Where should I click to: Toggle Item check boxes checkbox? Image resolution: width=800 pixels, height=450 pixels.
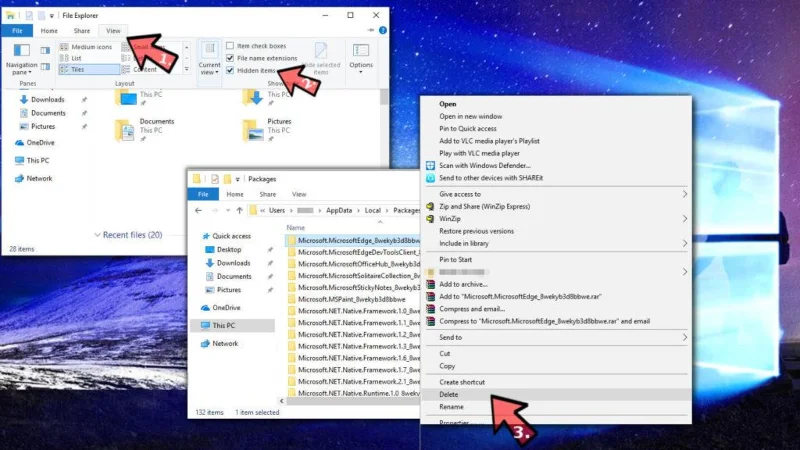pos(230,45)
